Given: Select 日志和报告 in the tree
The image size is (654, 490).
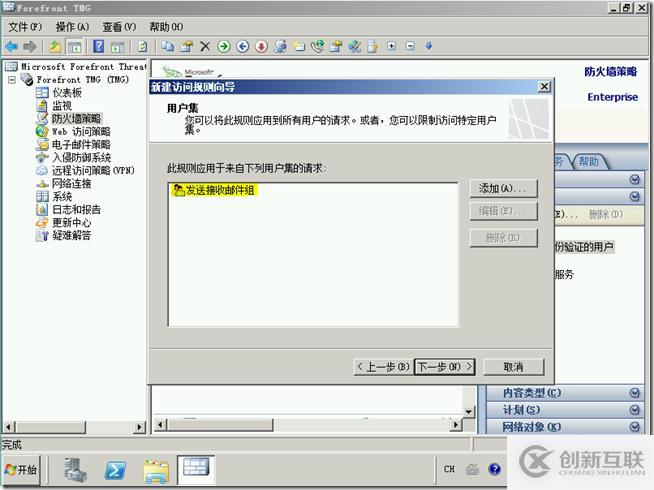Looking at the screenshot, I should point(76,209).
